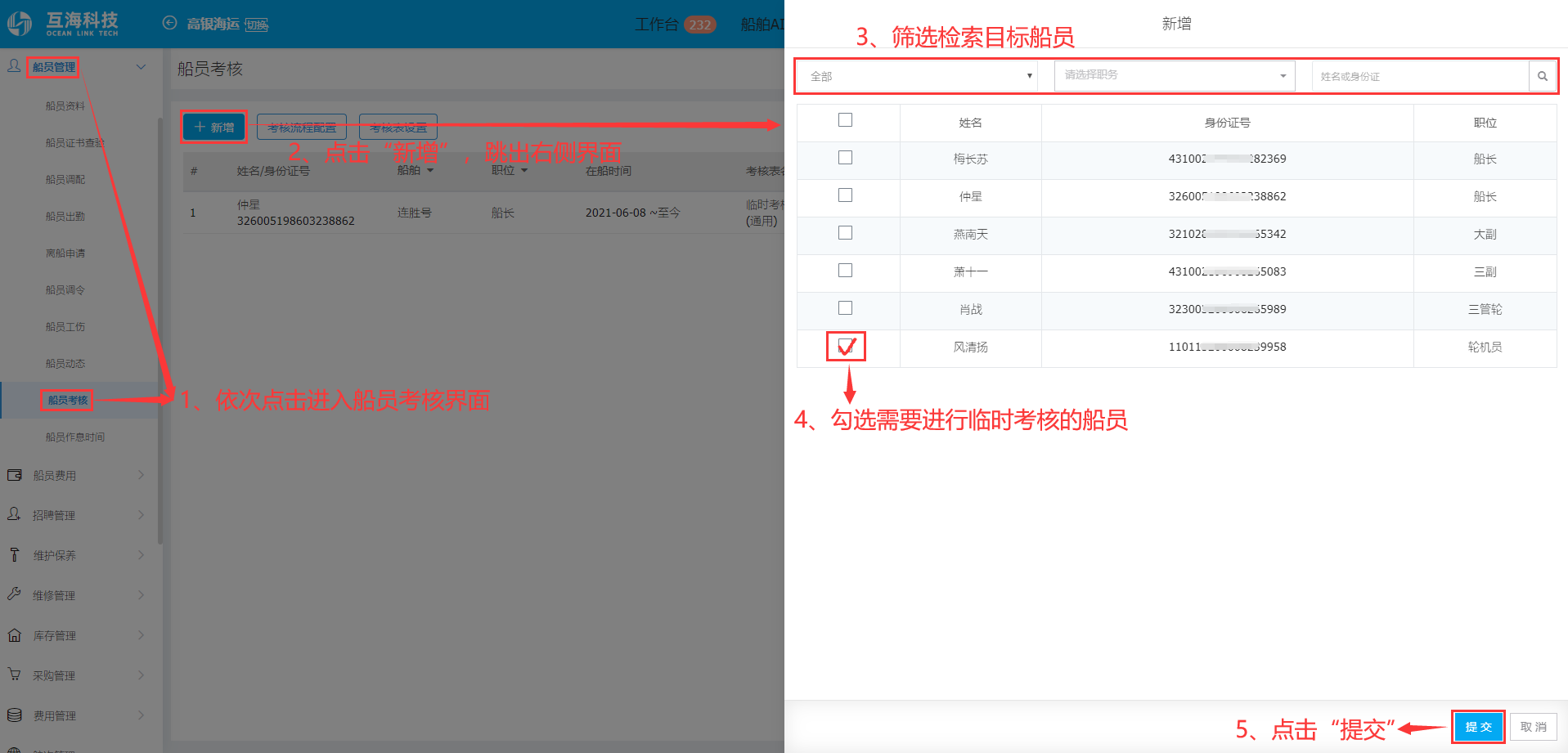Expand the 船员费用 menu chevron
The height and width of the screenshot is (753, 1568).
[141, 475]
